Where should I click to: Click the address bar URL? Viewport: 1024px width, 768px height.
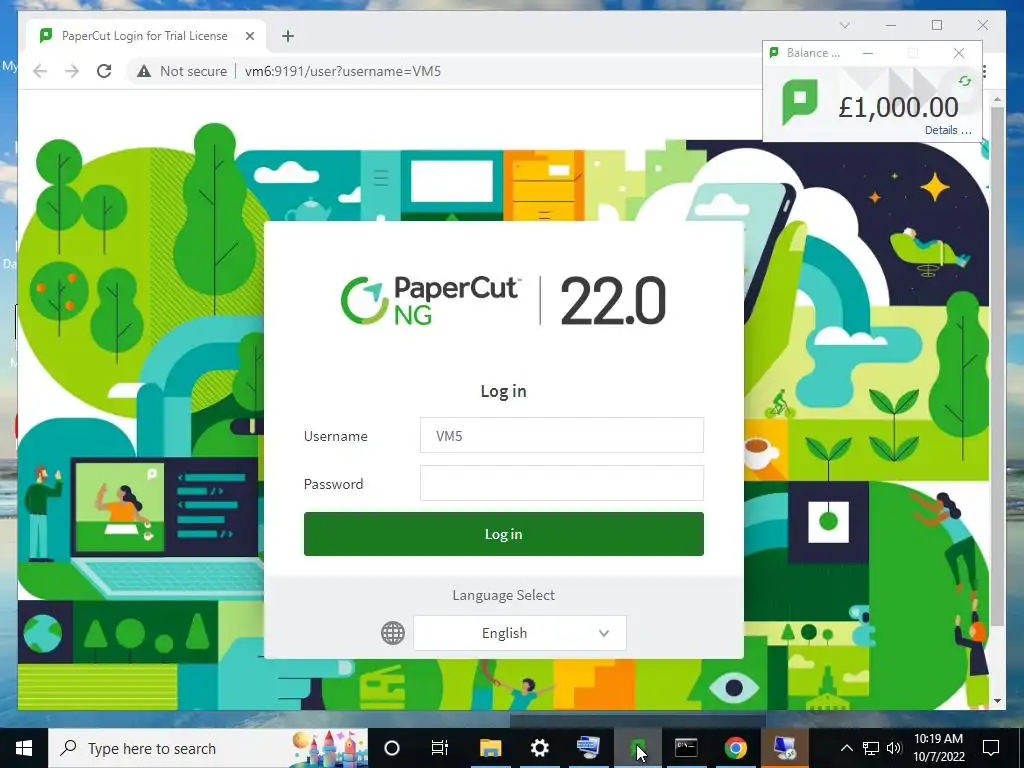coord(343,71)
